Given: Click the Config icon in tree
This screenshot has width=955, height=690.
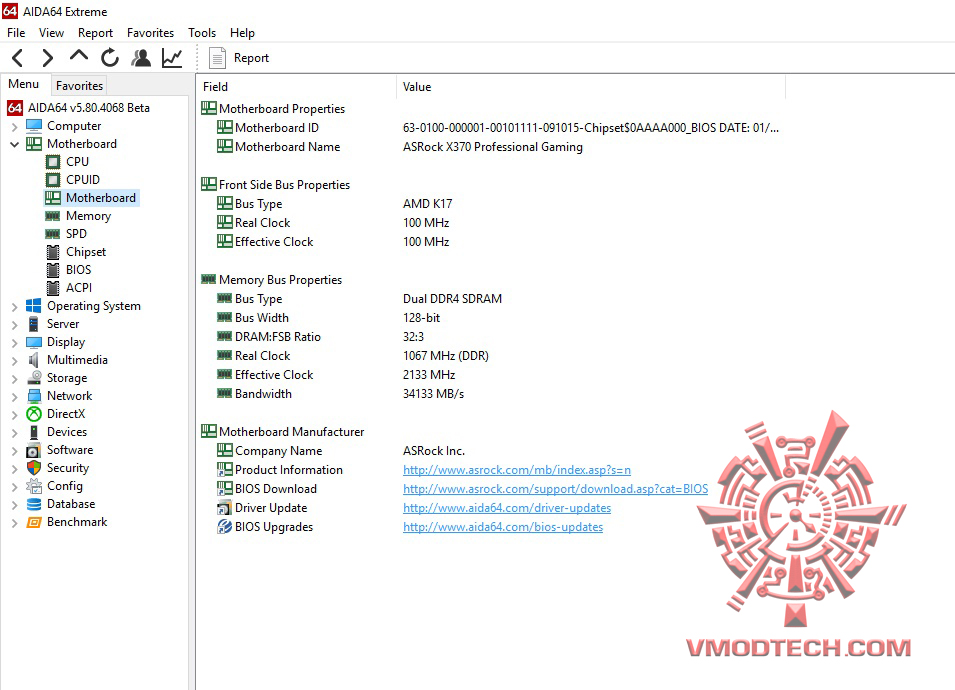Looking at the screenshot, I should click(34, 486).
